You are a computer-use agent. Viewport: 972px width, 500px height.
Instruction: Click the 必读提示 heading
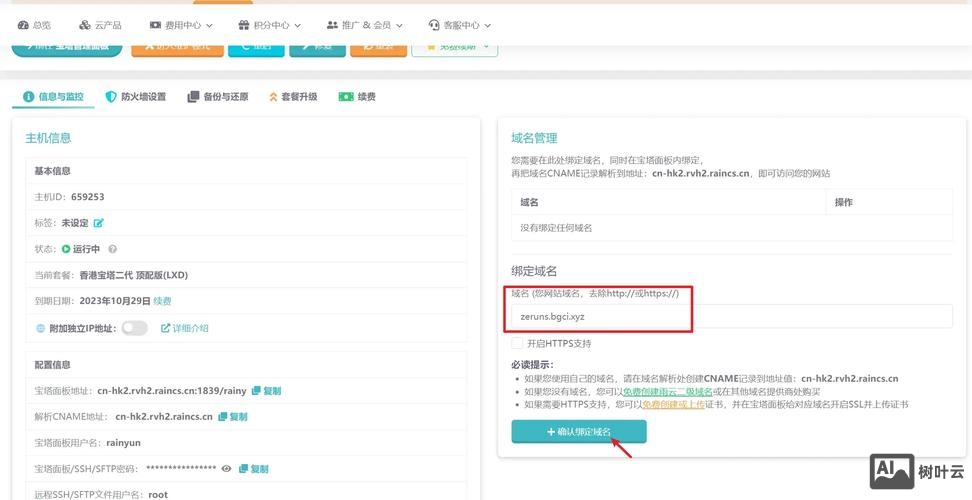coord(532,365)
